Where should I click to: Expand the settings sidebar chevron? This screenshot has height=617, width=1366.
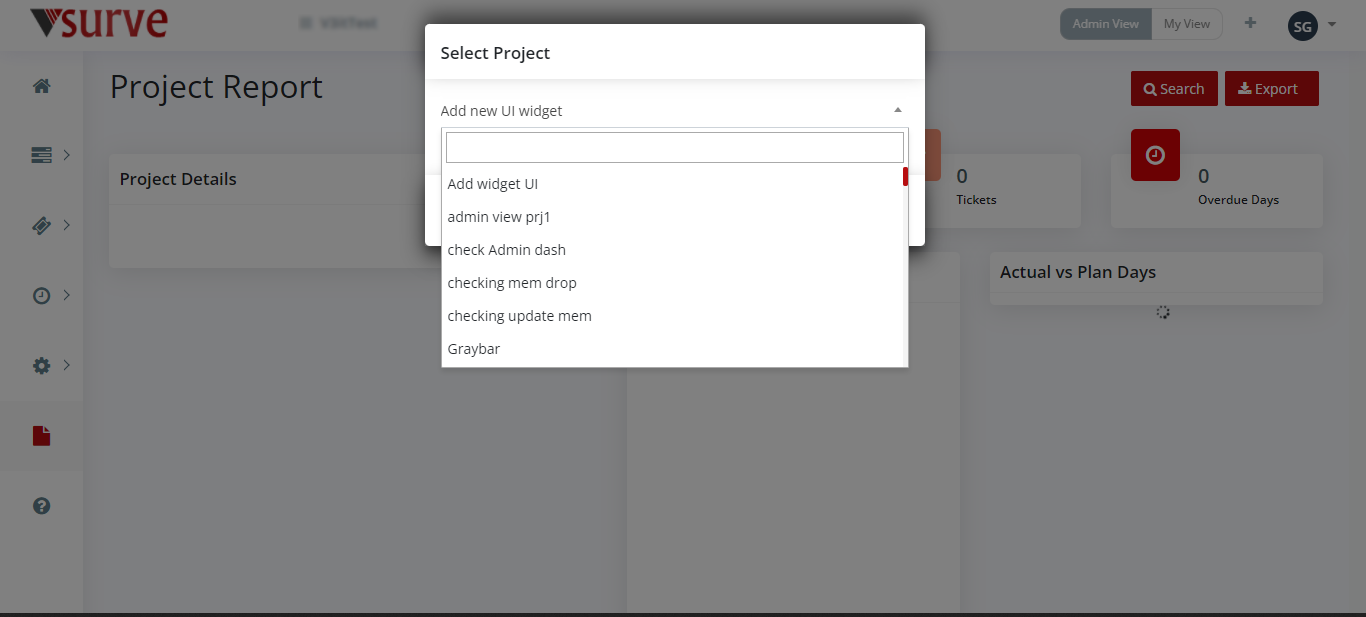coord(67,365)
